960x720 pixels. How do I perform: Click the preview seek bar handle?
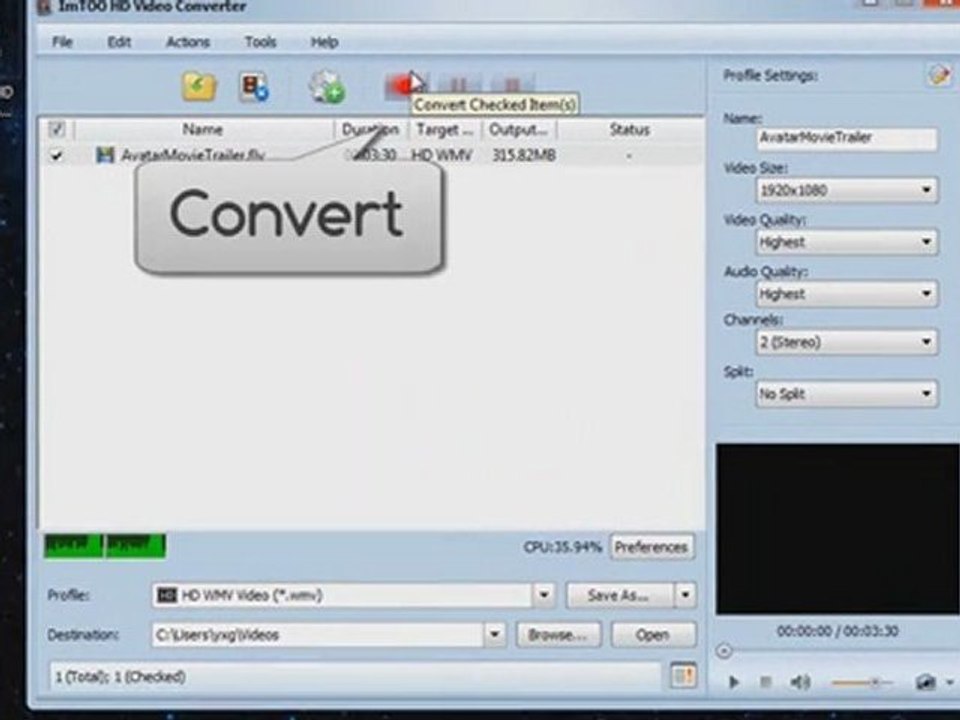[x=724, y=651]
